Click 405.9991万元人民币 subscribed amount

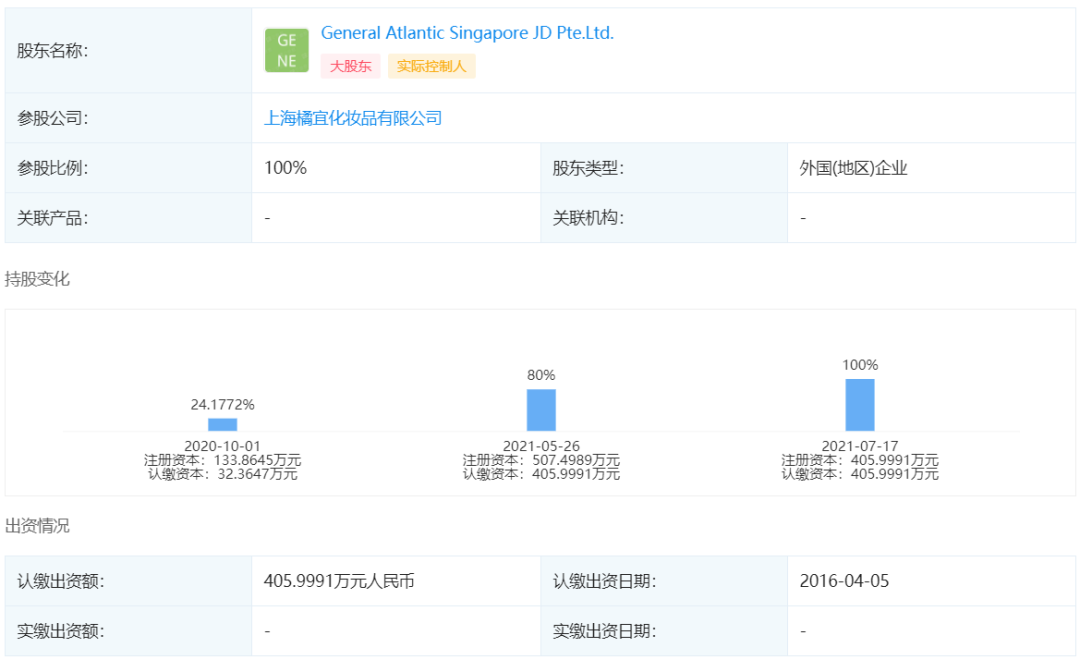339,581
